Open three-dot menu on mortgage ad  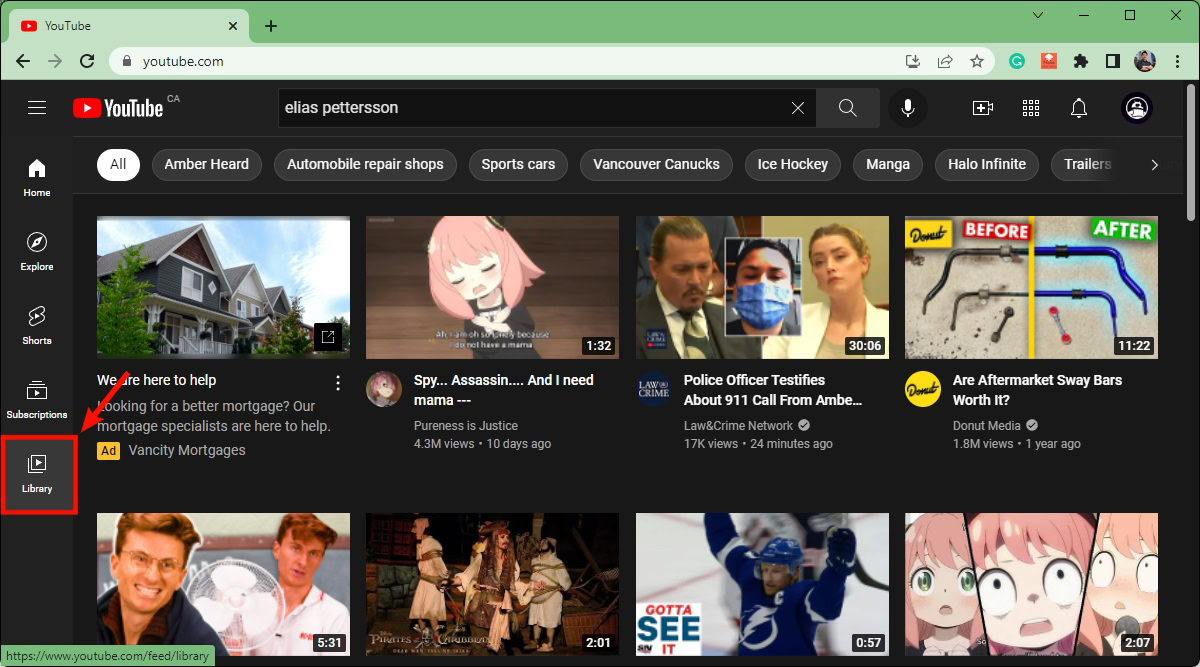[x=338, y=383]
